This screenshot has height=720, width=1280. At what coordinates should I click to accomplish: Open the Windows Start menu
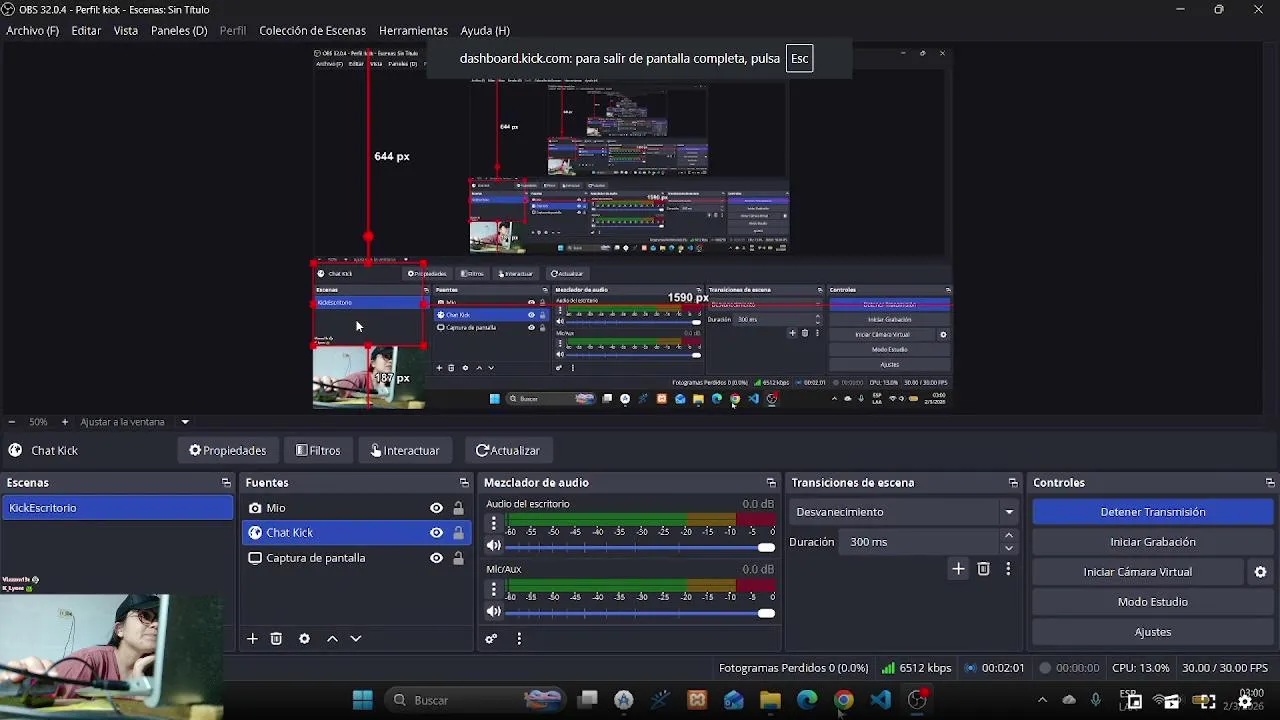coord(363,700)
